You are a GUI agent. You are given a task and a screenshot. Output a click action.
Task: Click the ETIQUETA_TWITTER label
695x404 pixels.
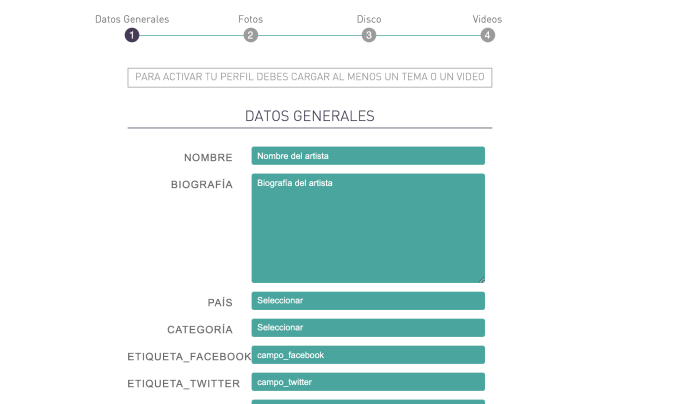tap(183, 384)
